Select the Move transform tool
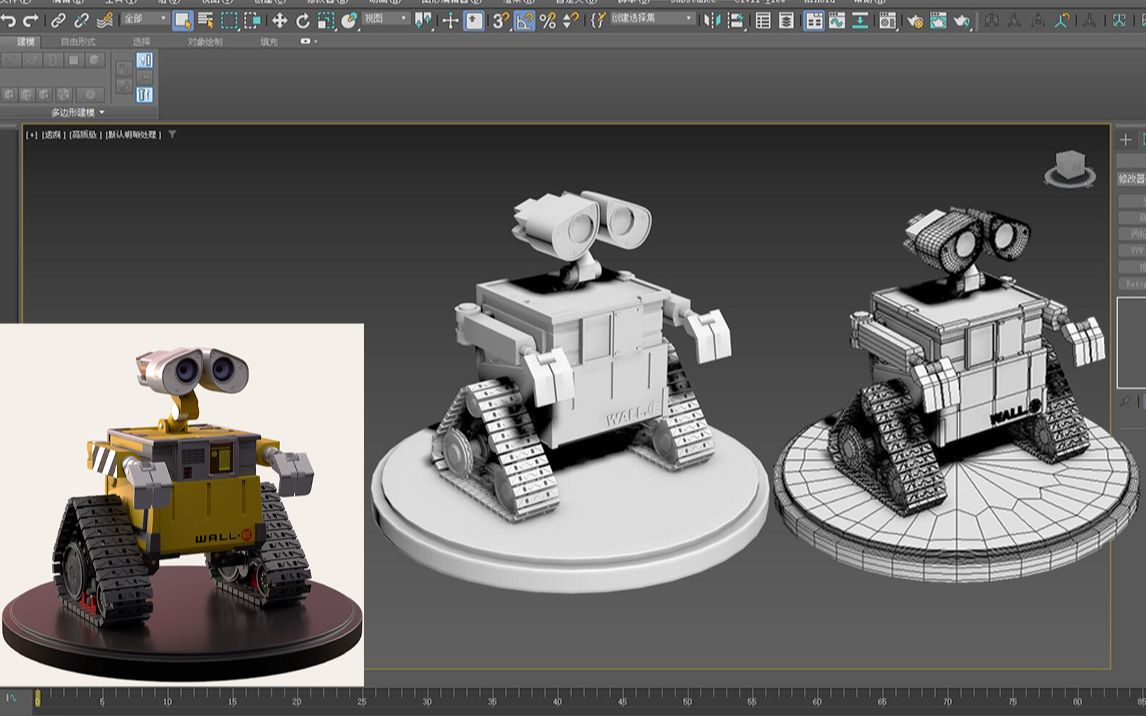The image size is (1146, 716). click(280, 20)
